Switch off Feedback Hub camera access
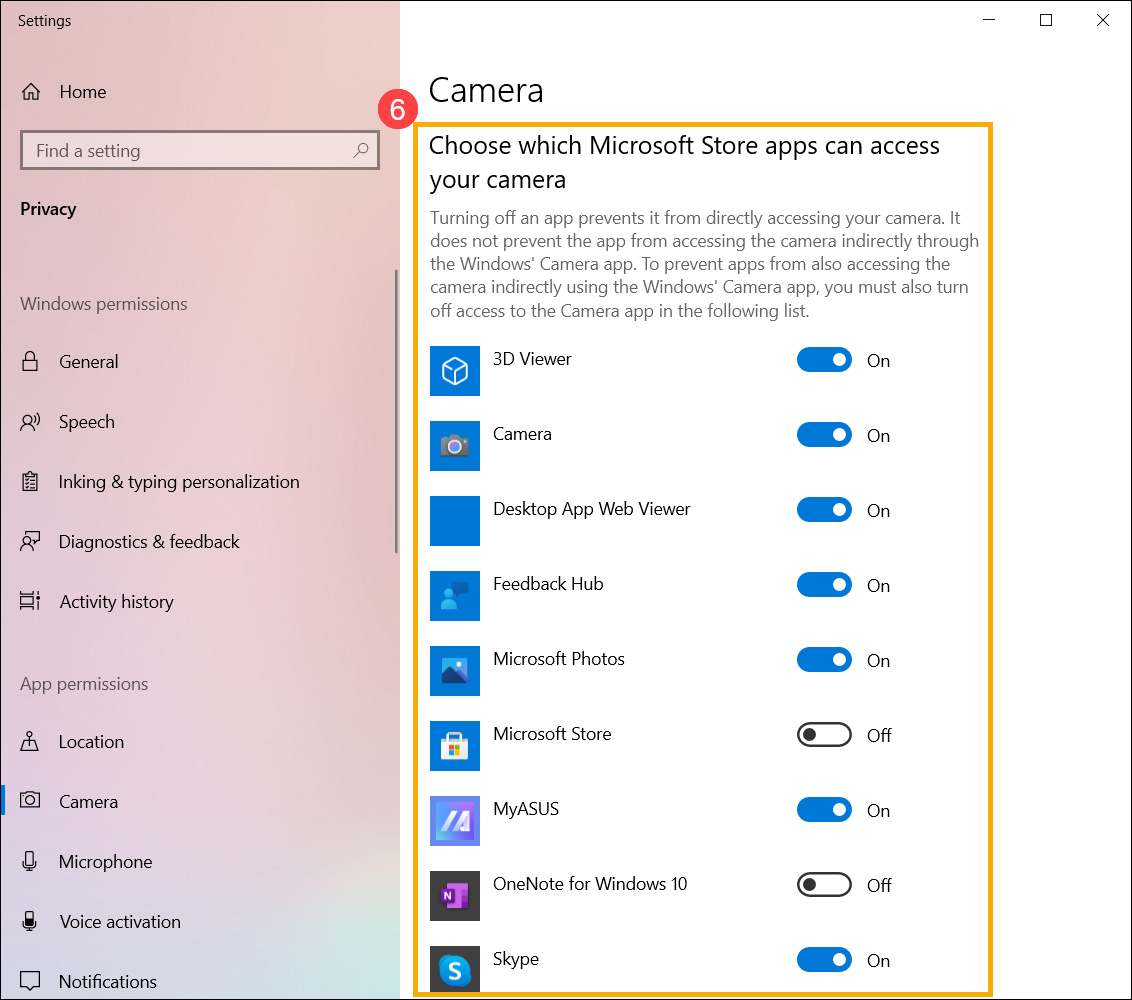Viewport: 1132px width, 1000px height. [824, 585]
